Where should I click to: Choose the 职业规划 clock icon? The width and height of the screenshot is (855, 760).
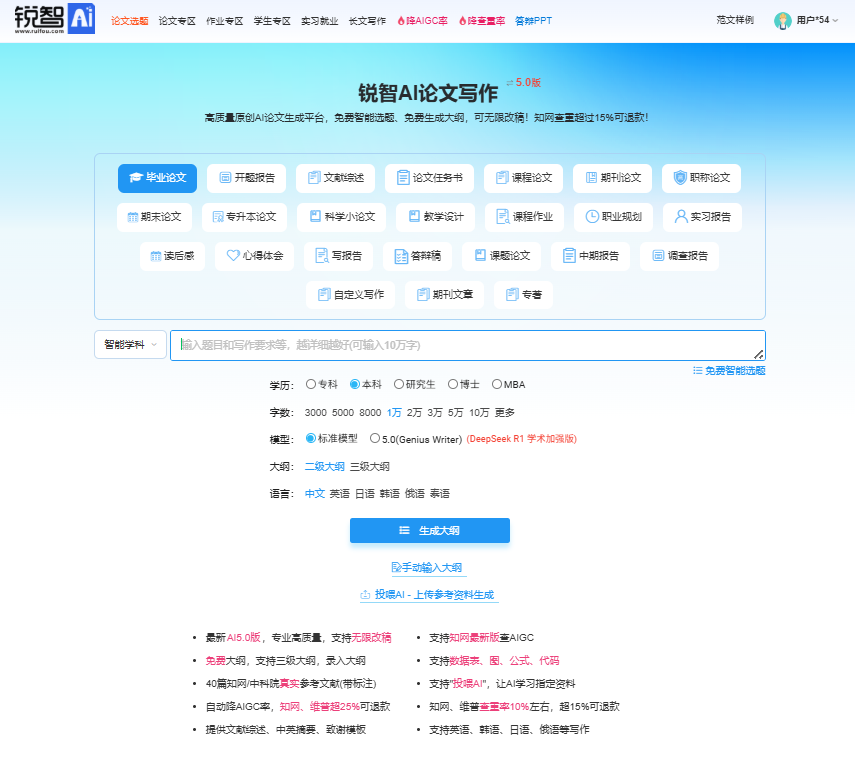[x=592, y=216]
